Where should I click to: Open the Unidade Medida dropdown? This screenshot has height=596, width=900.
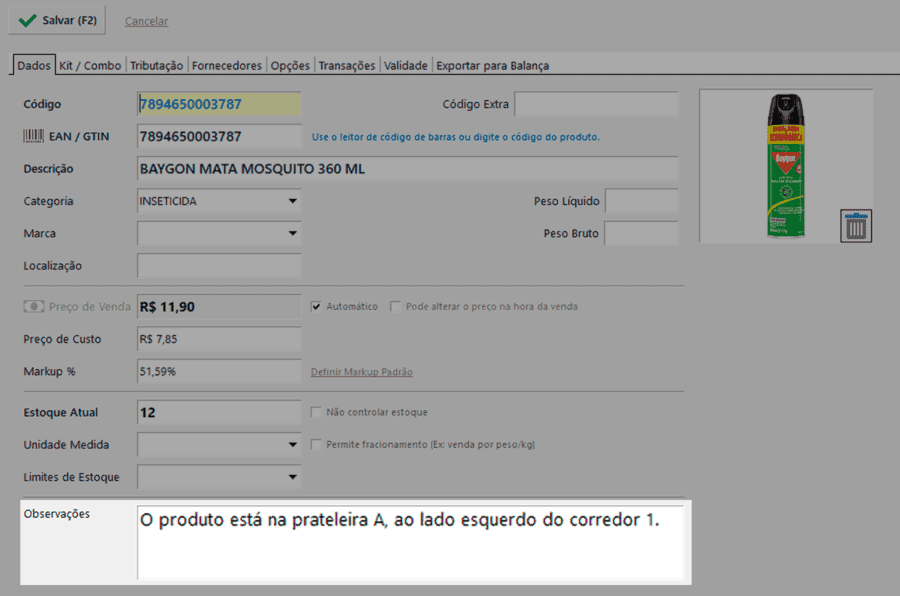tap(219, 444)
